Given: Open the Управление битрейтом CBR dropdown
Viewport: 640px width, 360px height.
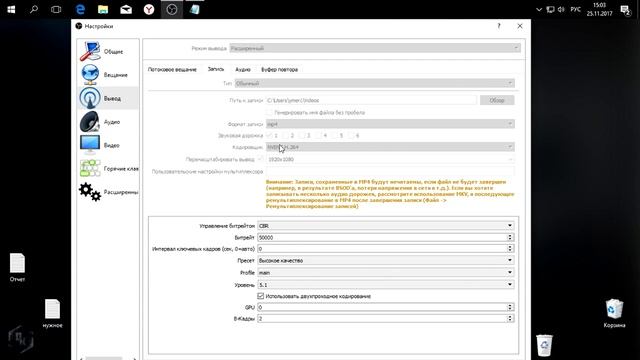Looking at the screenshot, I should (x=385, y=226).
